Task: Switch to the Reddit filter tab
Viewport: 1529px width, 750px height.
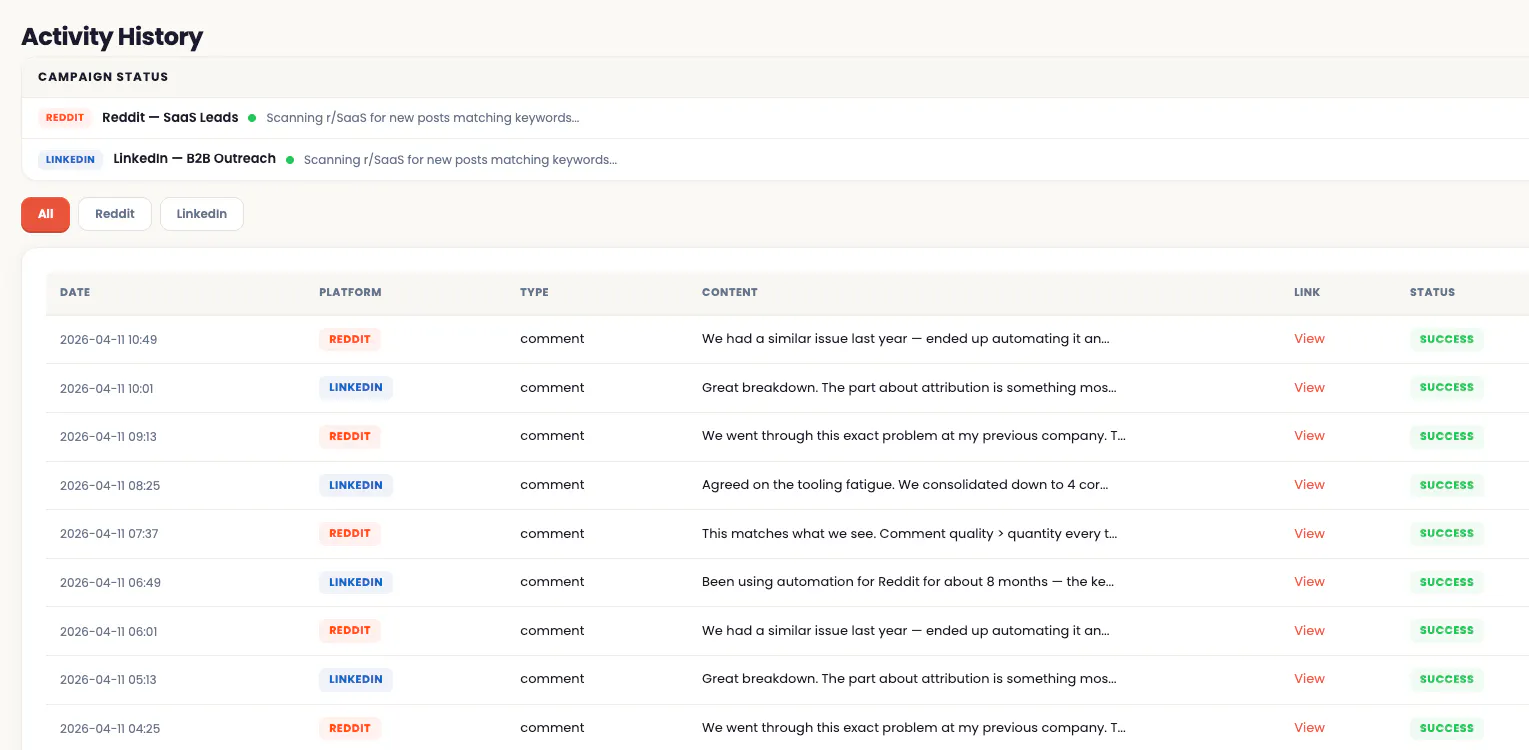Action: (115, 214)
